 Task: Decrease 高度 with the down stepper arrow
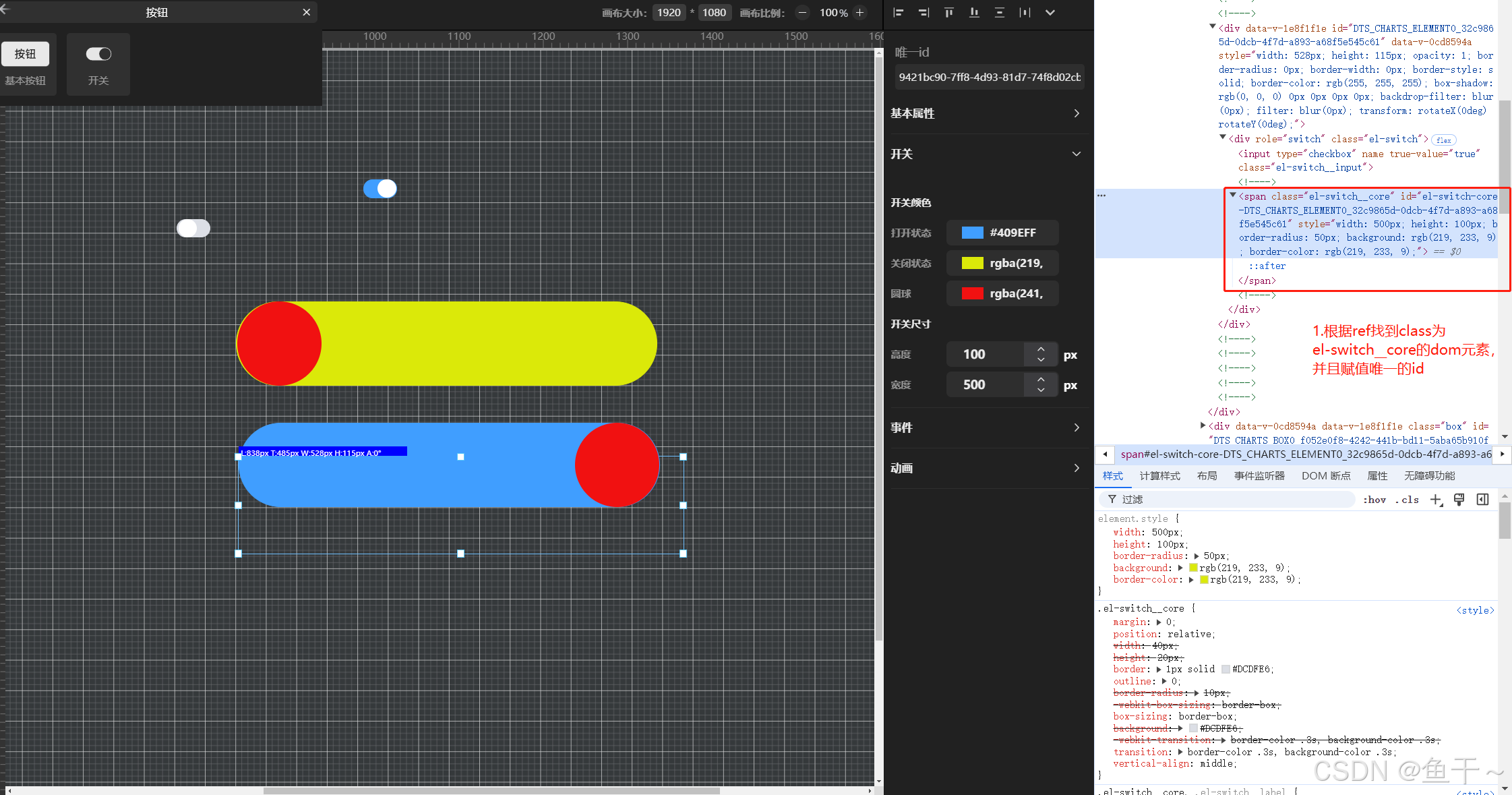click(1041, 360)
